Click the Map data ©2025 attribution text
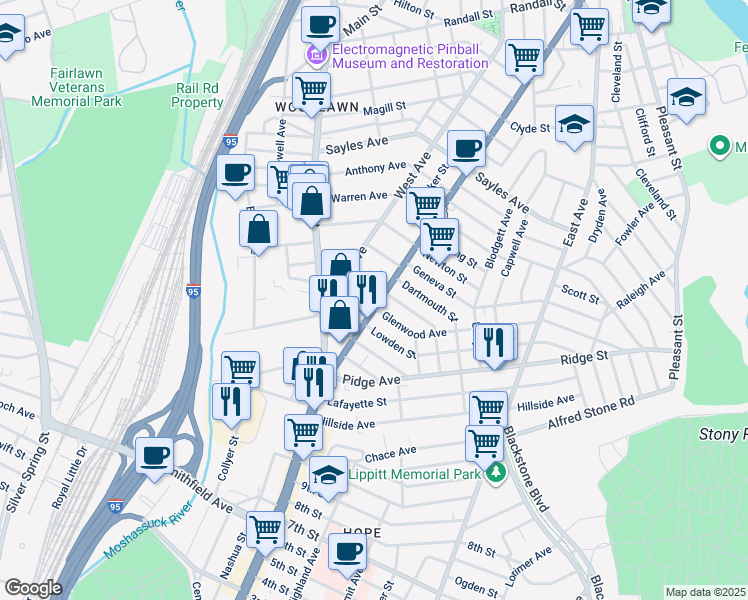Screen dimensions: 748x600 [705, 592]
